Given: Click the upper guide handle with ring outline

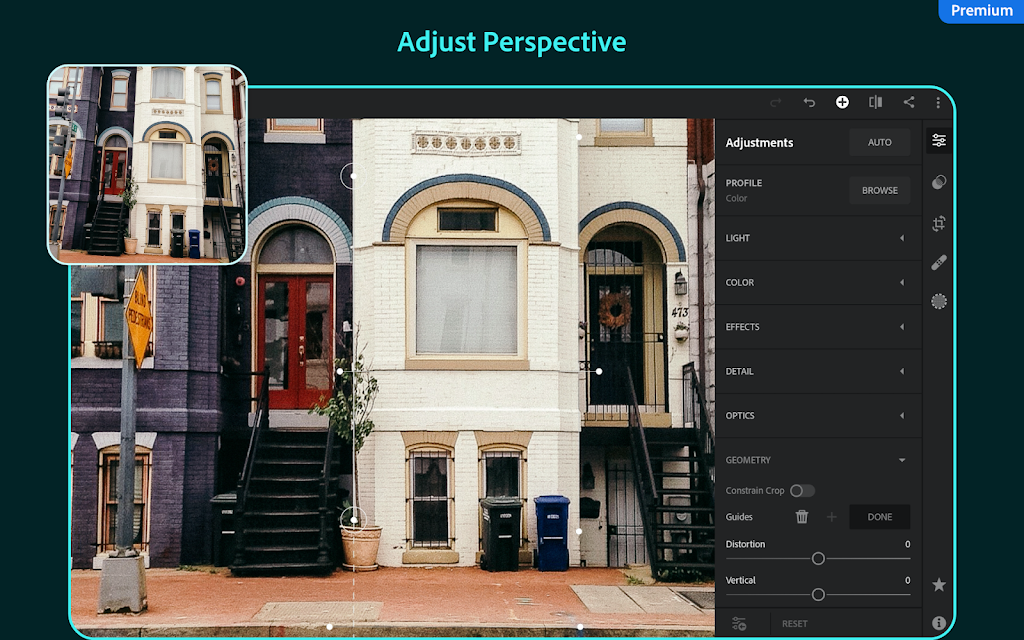Looking at the screenshot, I should [x=352, y=175].
